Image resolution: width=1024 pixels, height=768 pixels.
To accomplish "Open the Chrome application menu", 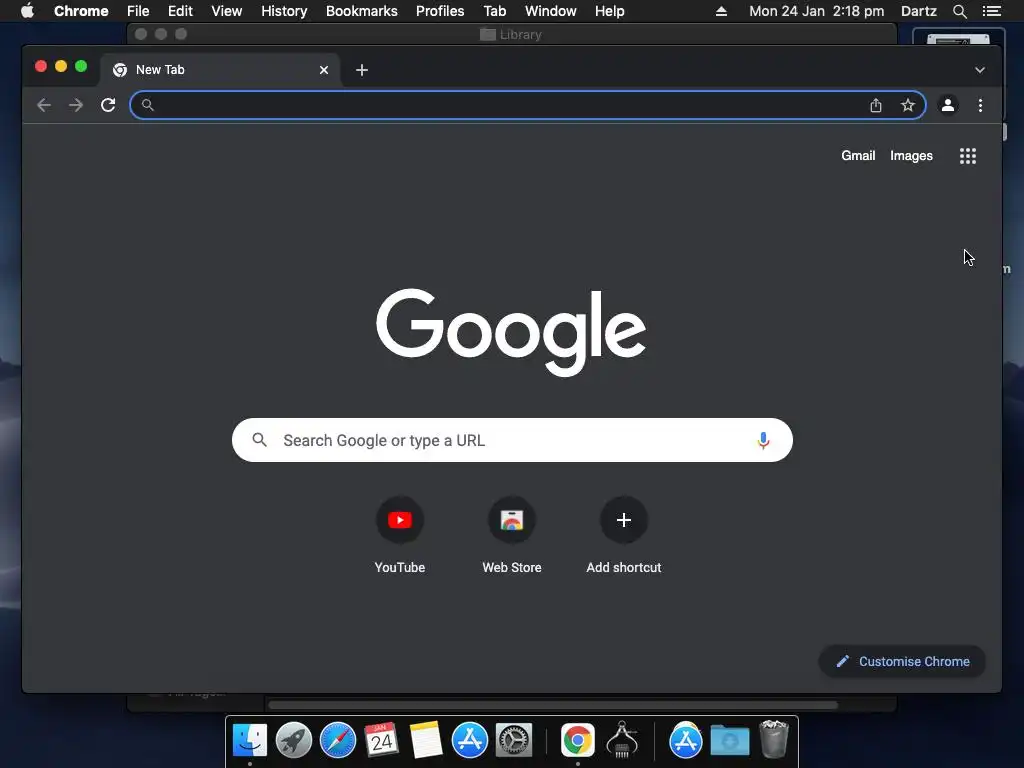I will point(81,11).
